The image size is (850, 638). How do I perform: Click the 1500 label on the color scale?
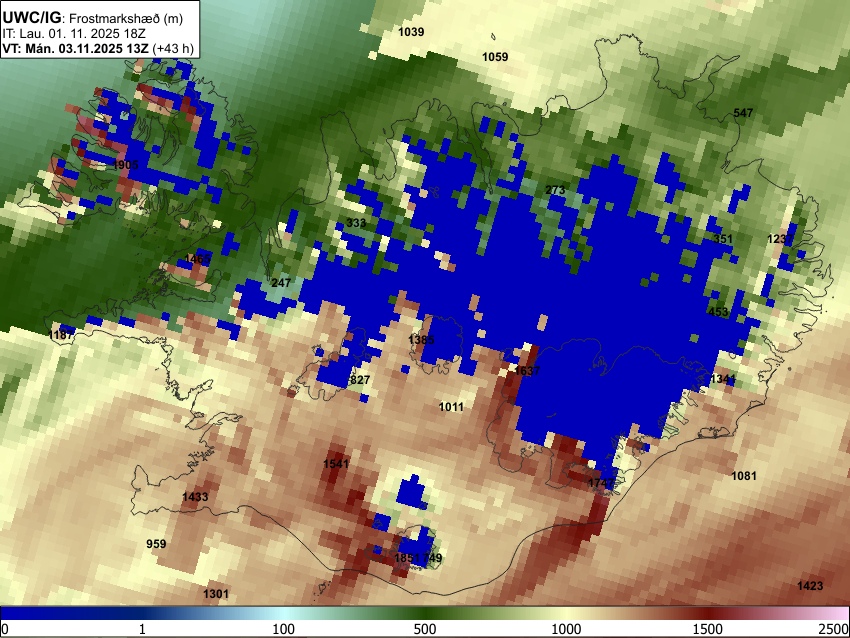pyautogui.click(x=708, y=629)
